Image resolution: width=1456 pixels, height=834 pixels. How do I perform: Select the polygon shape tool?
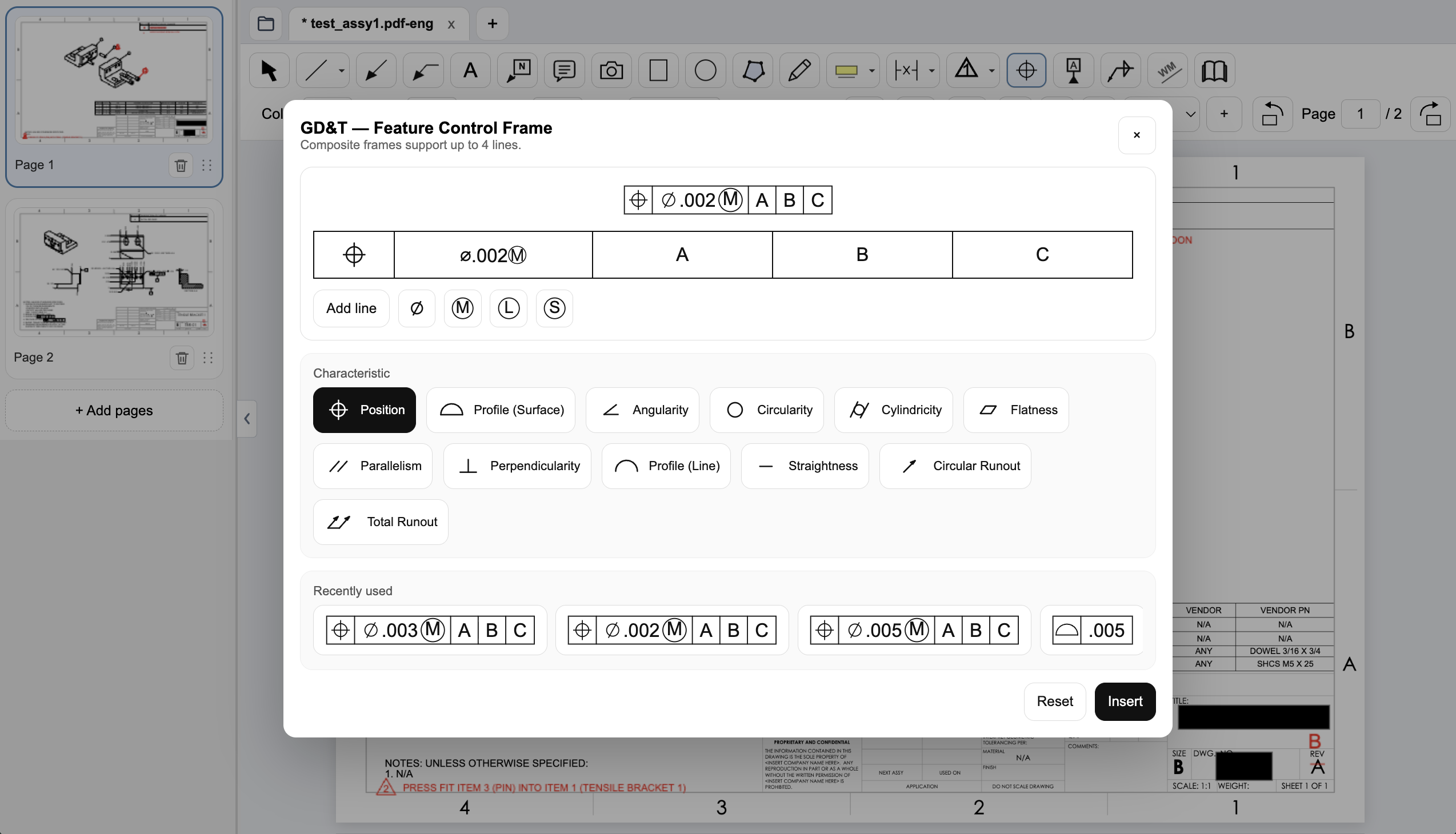753,70
